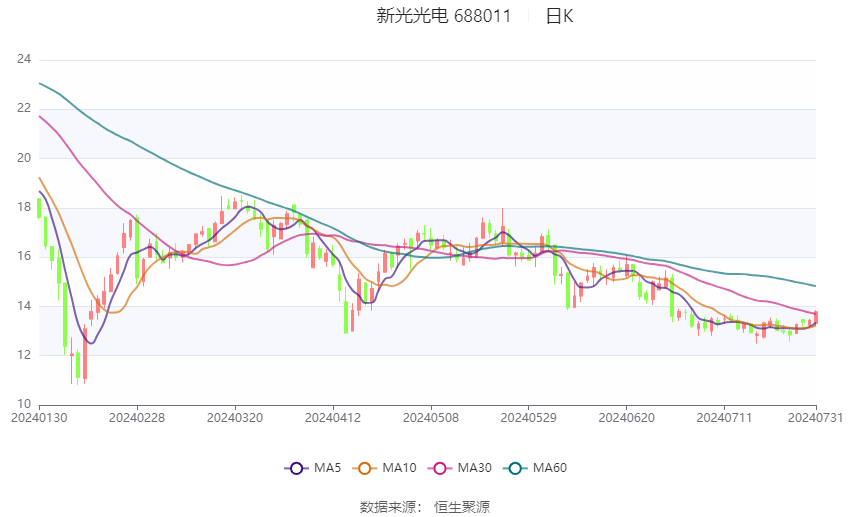Click the 新光光电 688011 chart title
The image size is (850, 517).
pos(443,16)
